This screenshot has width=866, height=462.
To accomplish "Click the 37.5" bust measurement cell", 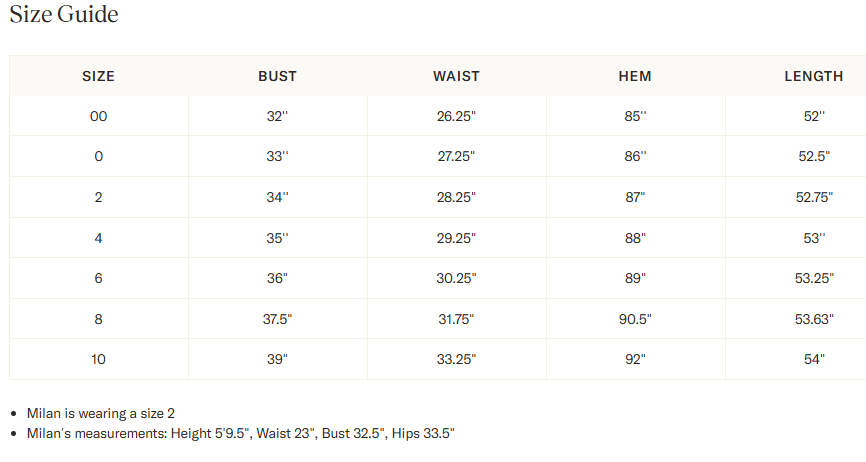I will (277, 319).
